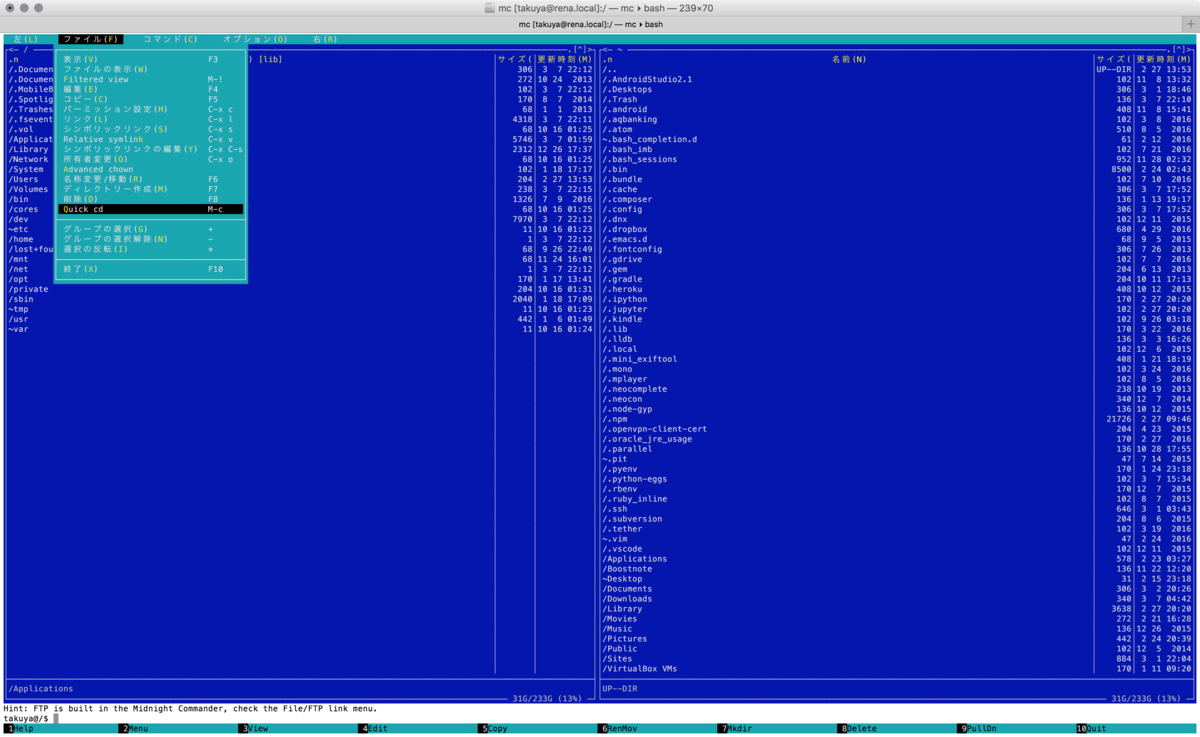Select the /.ssh directory row
This screenshot has width=1200, height=737.
(897, 509)
